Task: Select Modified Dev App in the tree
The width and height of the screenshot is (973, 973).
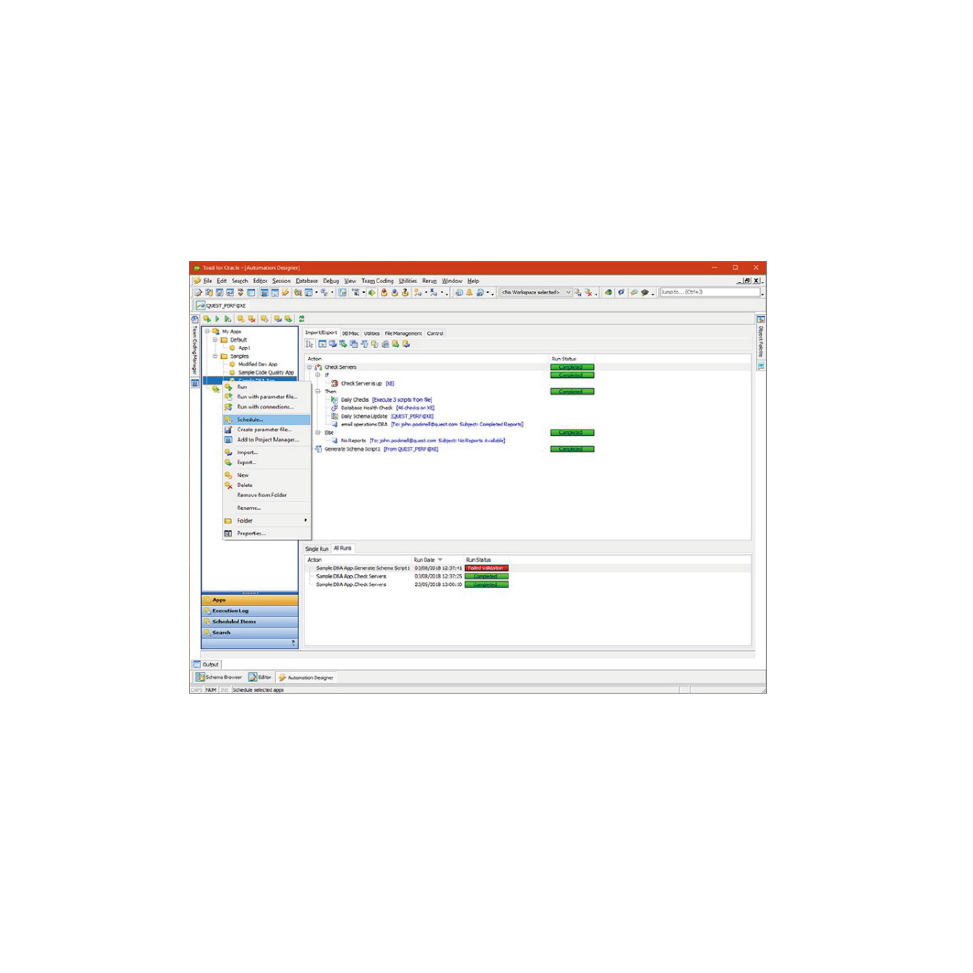Action: click(258, 364)
